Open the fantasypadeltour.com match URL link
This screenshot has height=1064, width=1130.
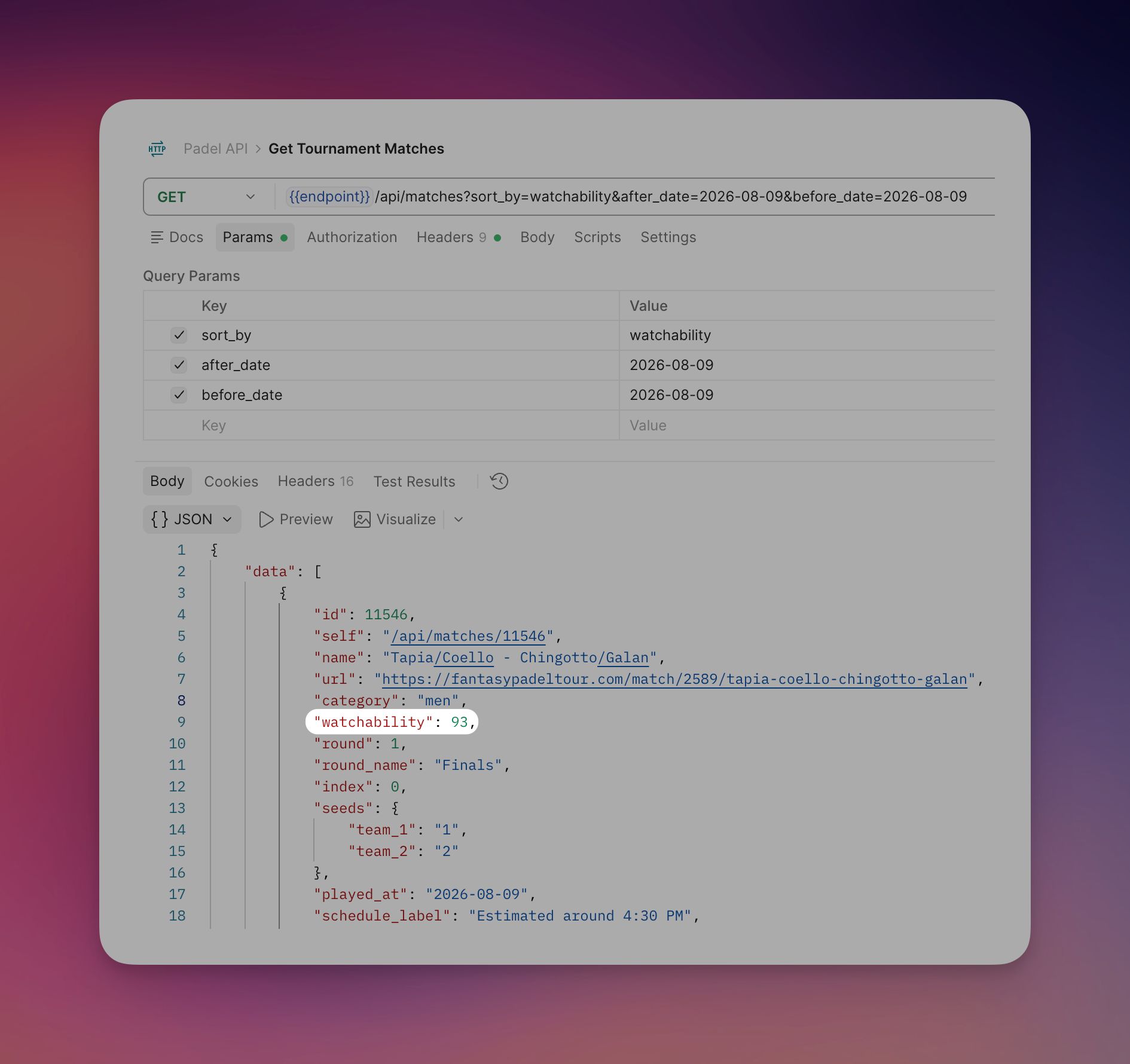pyautogui.click(x=674, y=679)
